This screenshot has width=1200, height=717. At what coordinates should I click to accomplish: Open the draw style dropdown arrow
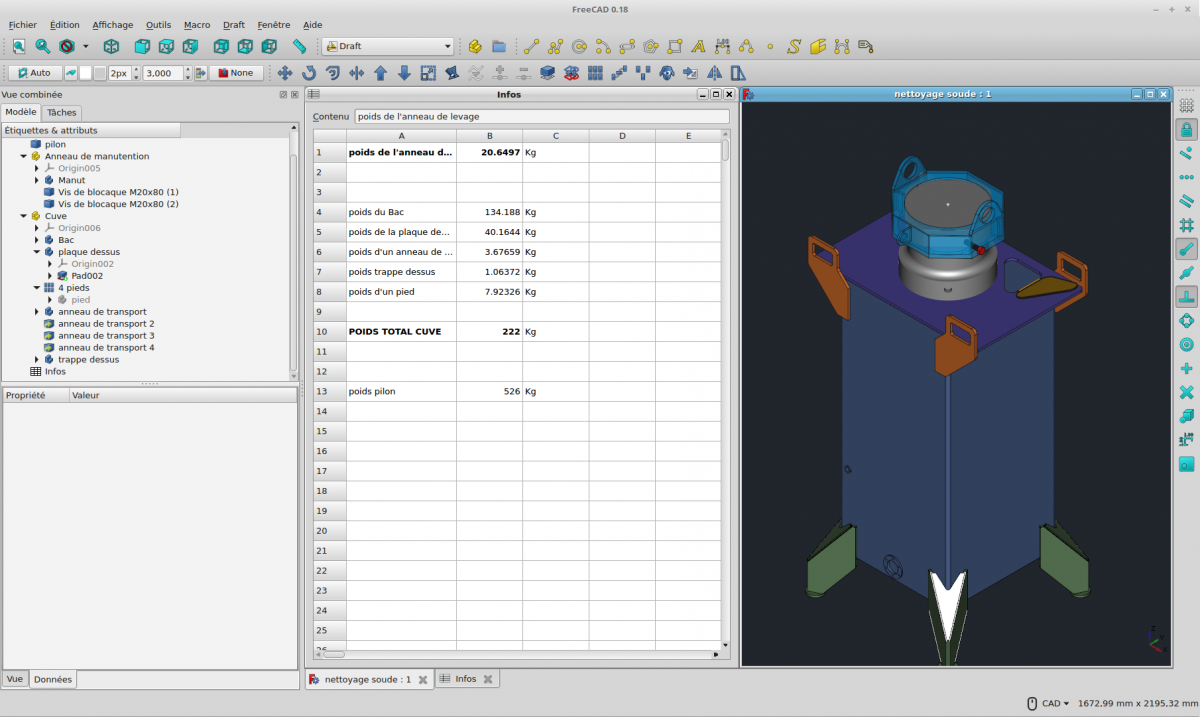coord(85,46)
